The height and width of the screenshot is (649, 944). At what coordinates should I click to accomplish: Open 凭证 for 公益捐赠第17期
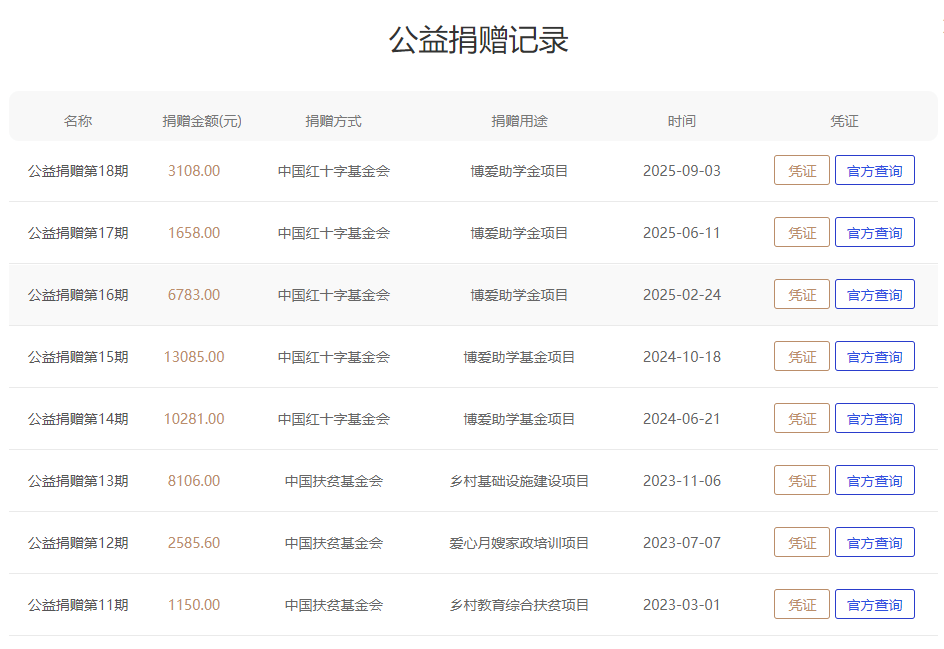point(801,232)
